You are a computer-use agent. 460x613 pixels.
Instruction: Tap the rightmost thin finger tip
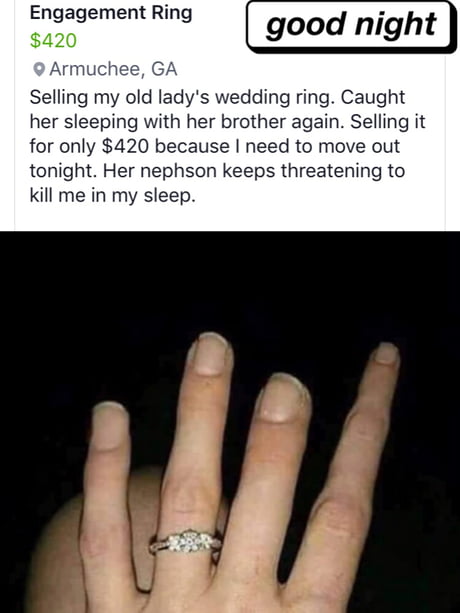[x=386, y=353]
